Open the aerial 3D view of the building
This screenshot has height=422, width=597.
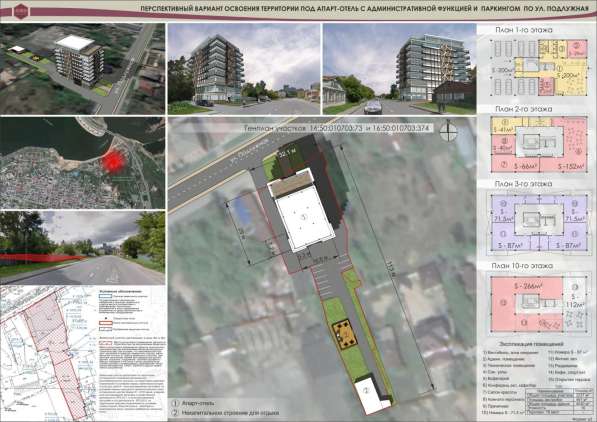click(x=83, y=69)
